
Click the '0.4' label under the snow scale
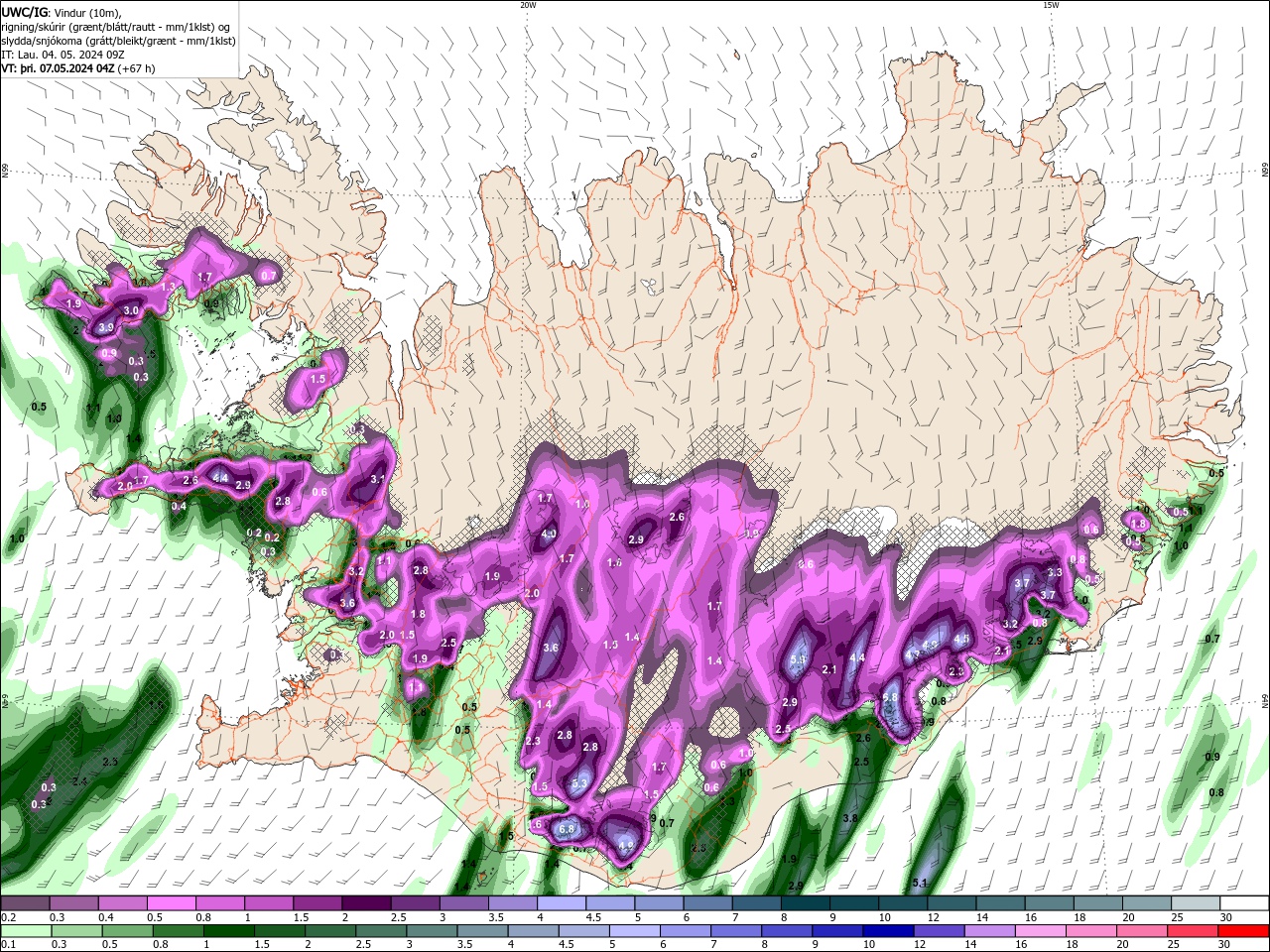[x=105, y=917]
